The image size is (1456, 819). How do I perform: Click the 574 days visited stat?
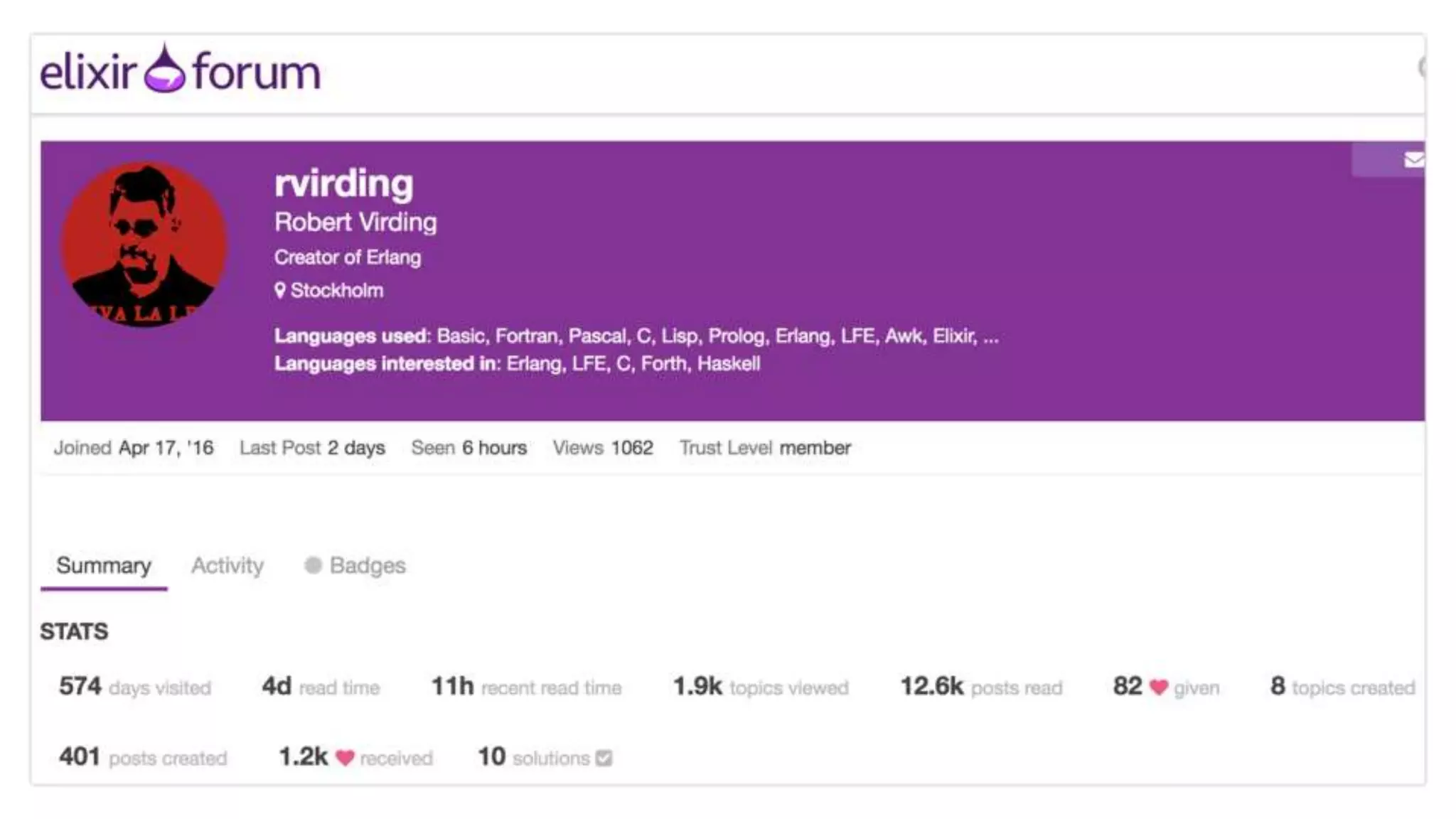(x=135, y=687)
